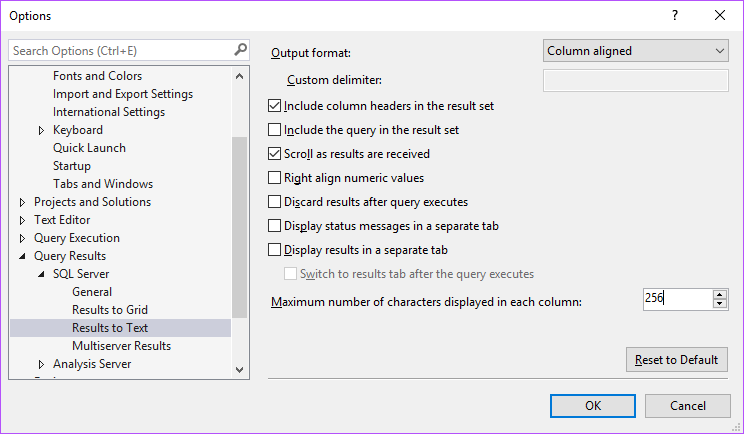
Task: Increase maximum characters with up arrow
Action: tap(720, 294)
